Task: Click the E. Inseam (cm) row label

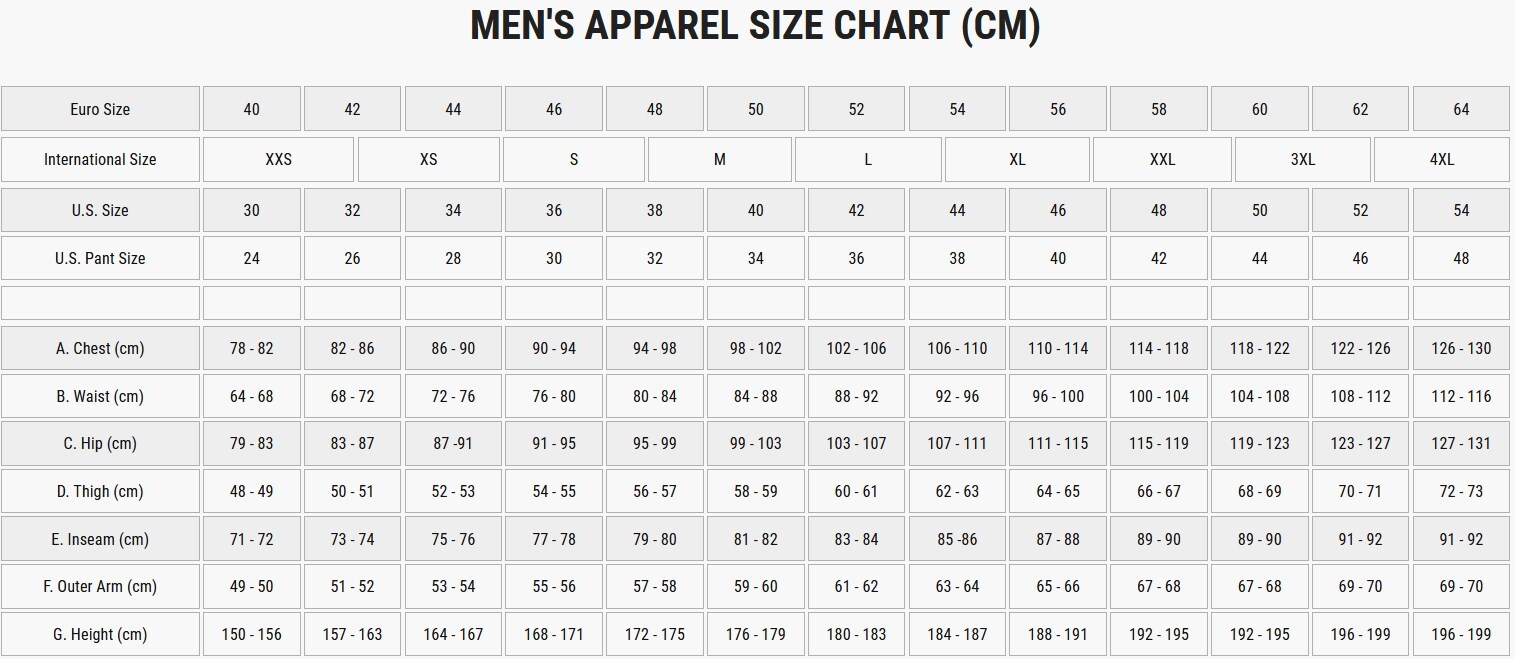Action: 100,539
